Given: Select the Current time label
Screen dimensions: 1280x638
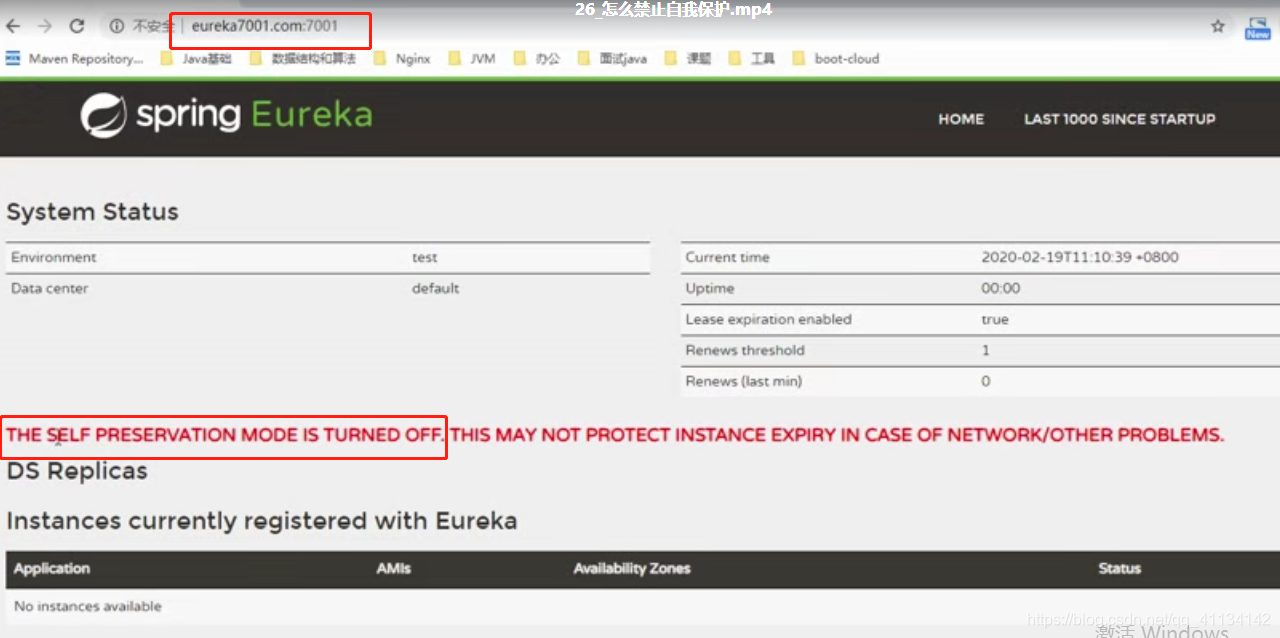Looking at the screenshot, I should pos(727,257).
